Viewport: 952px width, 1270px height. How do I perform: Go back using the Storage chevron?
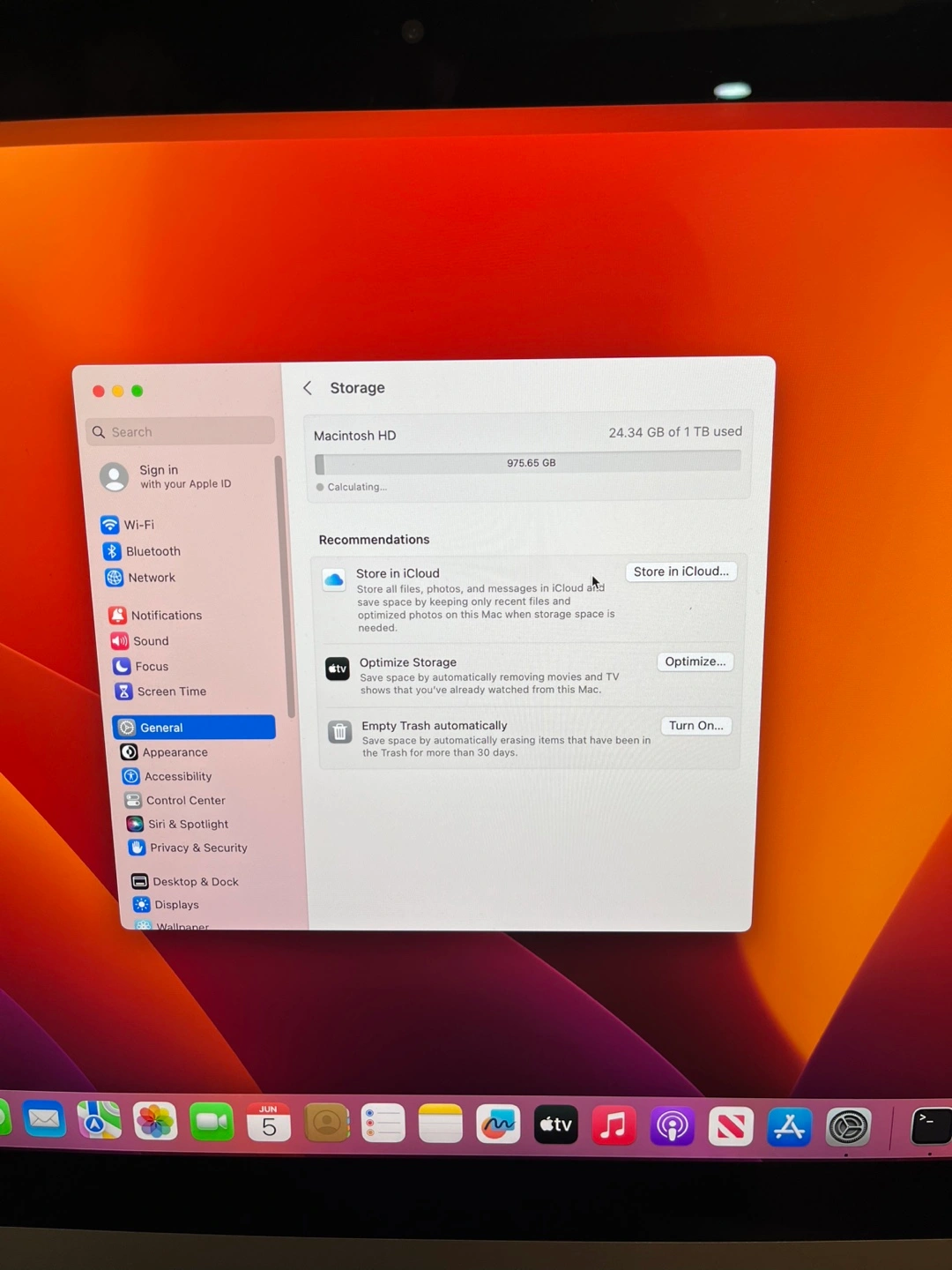click(x=308, y=388)
